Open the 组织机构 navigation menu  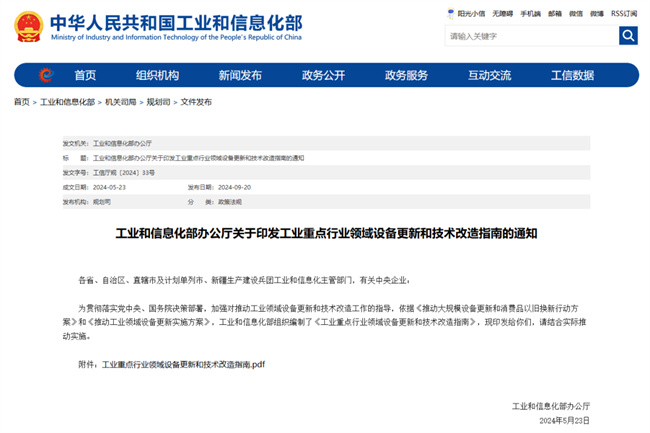(x=157, y=75)
